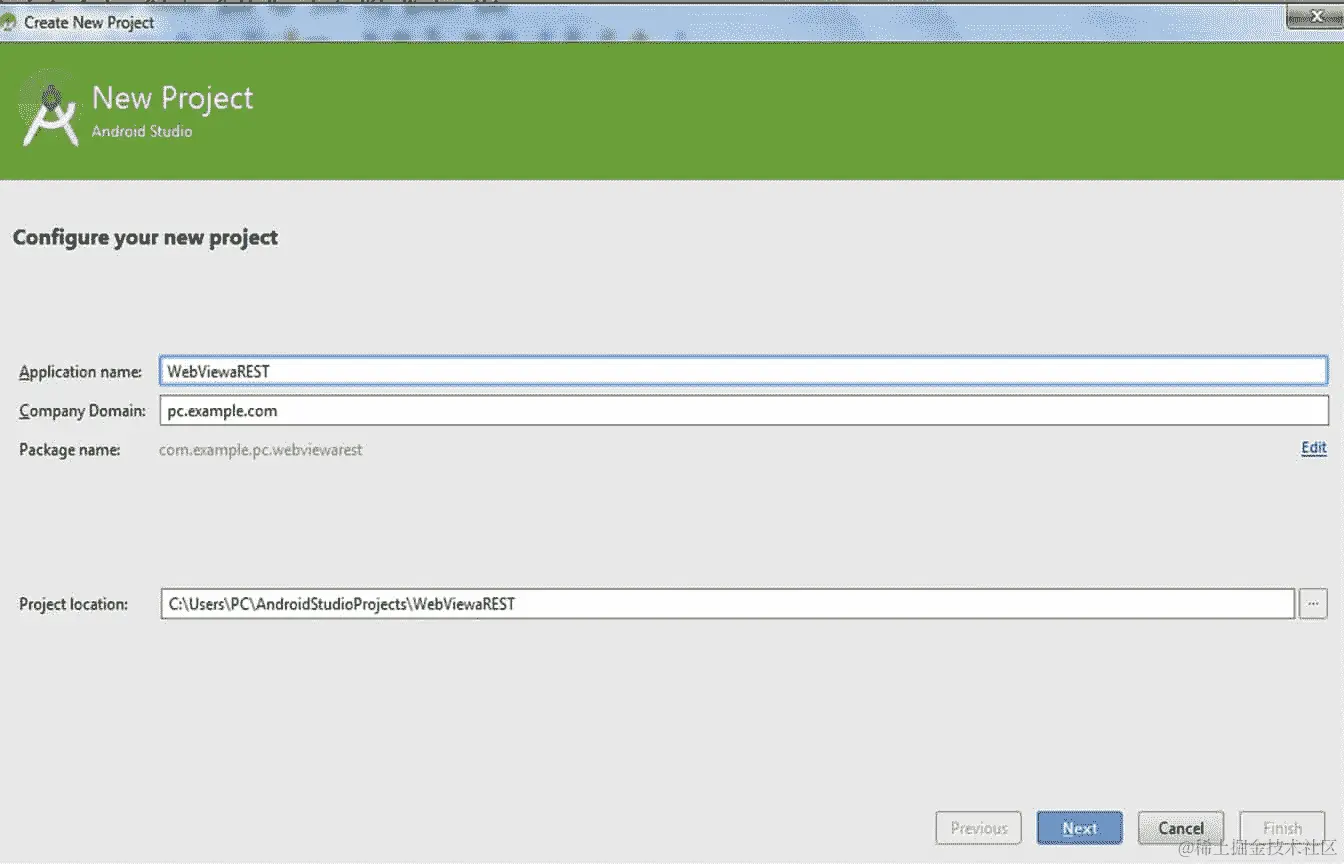Click the Previous button
Image resolution: width=1344 pixels, height=864 pixels.
(978, 827)
